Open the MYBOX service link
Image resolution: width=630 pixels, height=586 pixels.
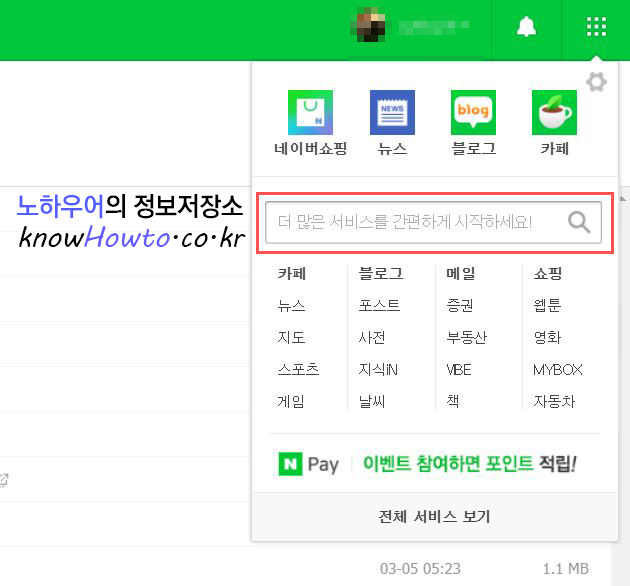[x=558, y=369]
